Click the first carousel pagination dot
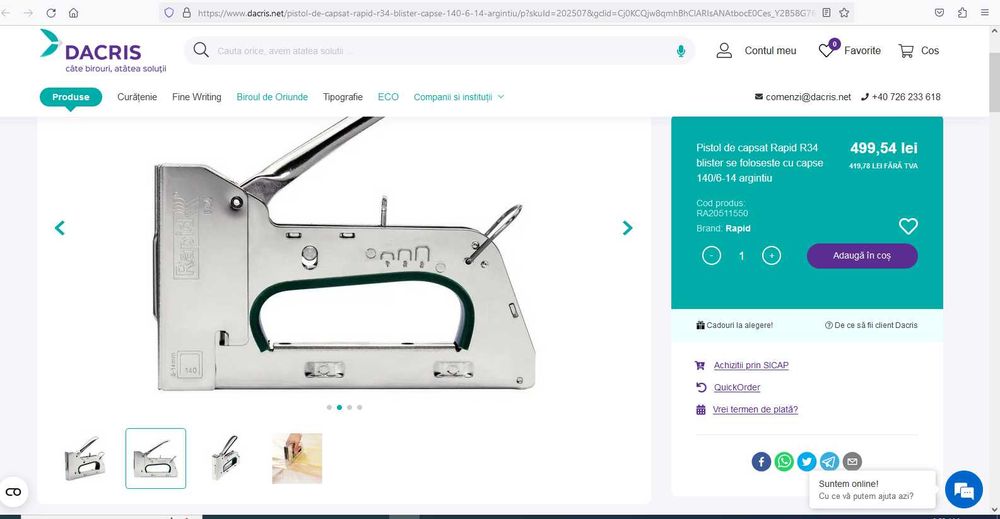Screen dimensions: 1000x519 click(x=329, y=407)
